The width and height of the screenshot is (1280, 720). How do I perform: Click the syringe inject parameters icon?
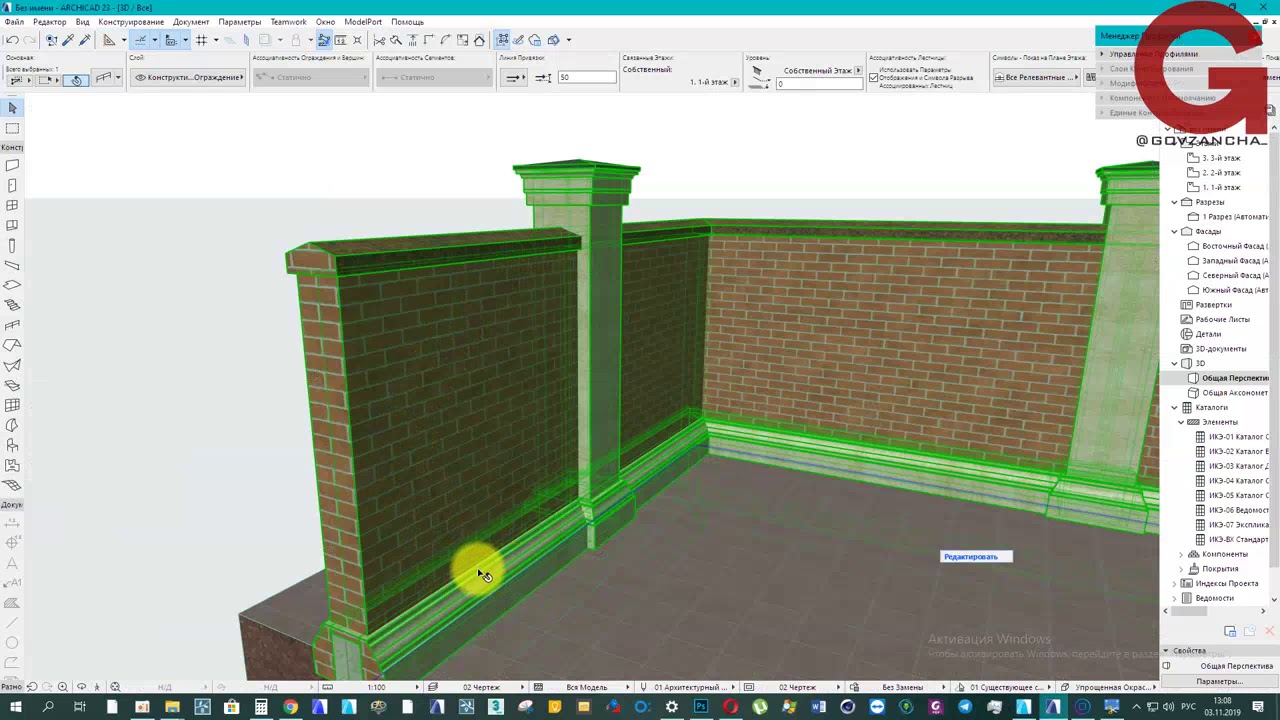(84, 40)
